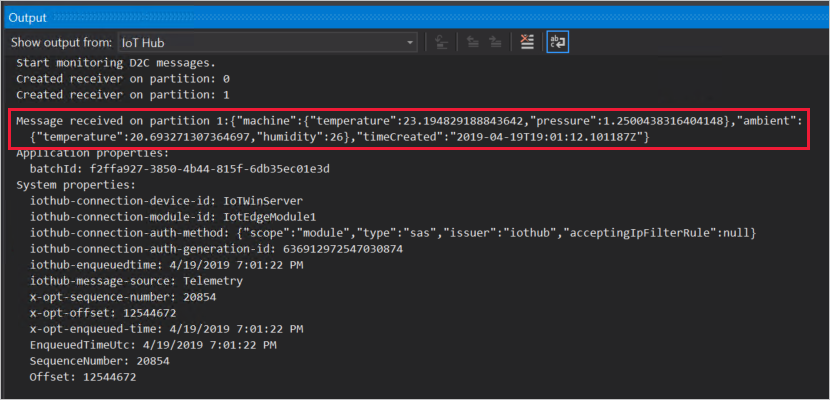
Task: Open the Show output from dropdown arrow
Action: click(x=410, y=42)
